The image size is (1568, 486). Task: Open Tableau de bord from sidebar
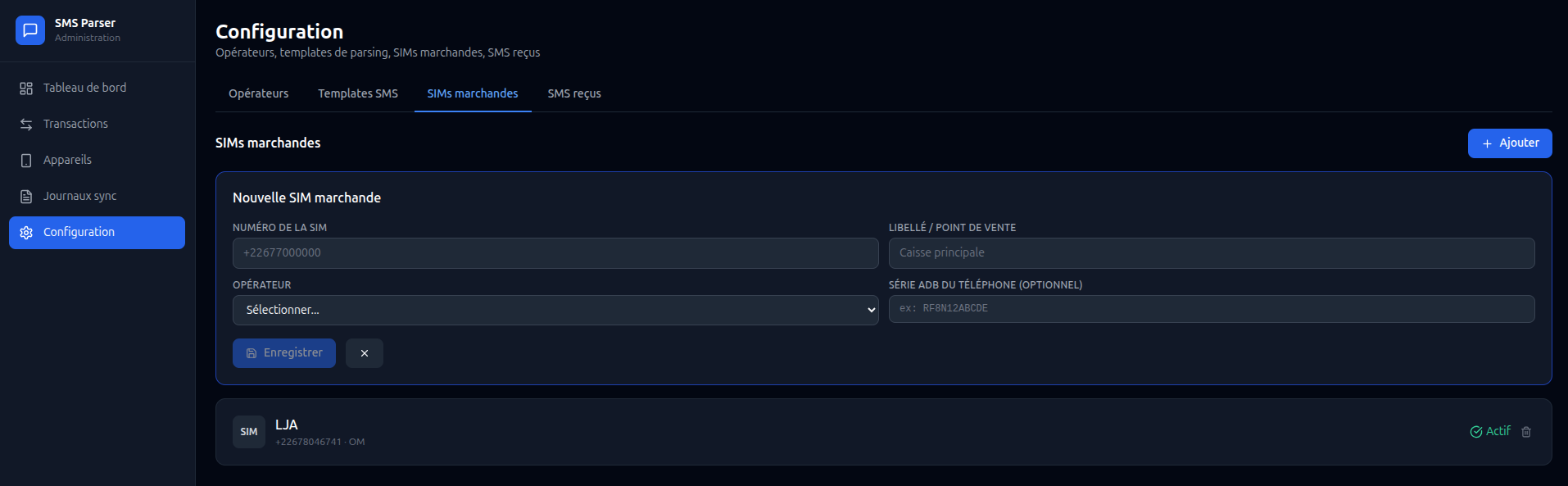(84, 88)
